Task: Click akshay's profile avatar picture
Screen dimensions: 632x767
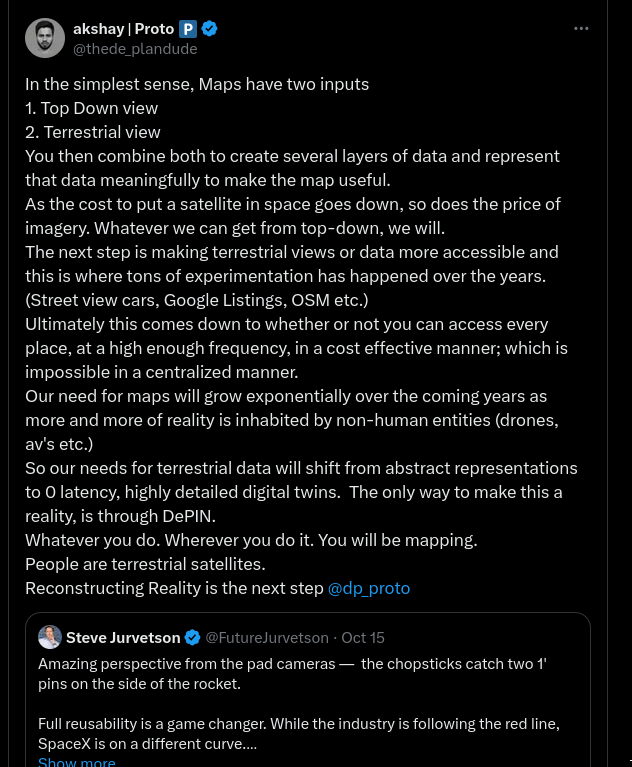Action: [45, 38]
